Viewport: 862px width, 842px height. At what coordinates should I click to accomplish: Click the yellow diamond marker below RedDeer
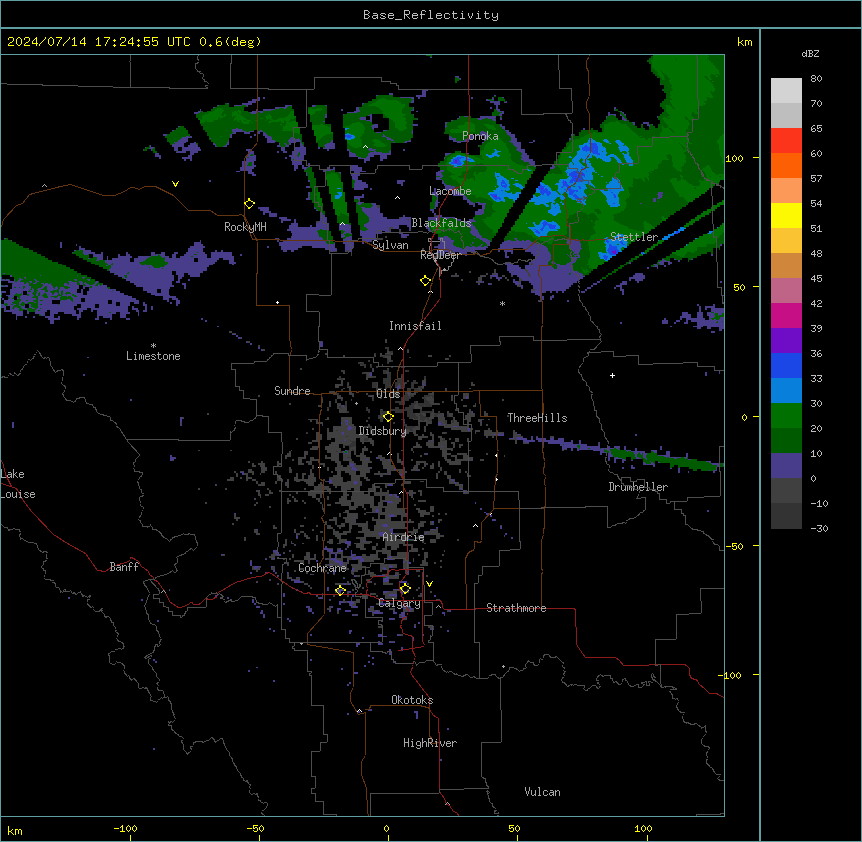point(425,281)
